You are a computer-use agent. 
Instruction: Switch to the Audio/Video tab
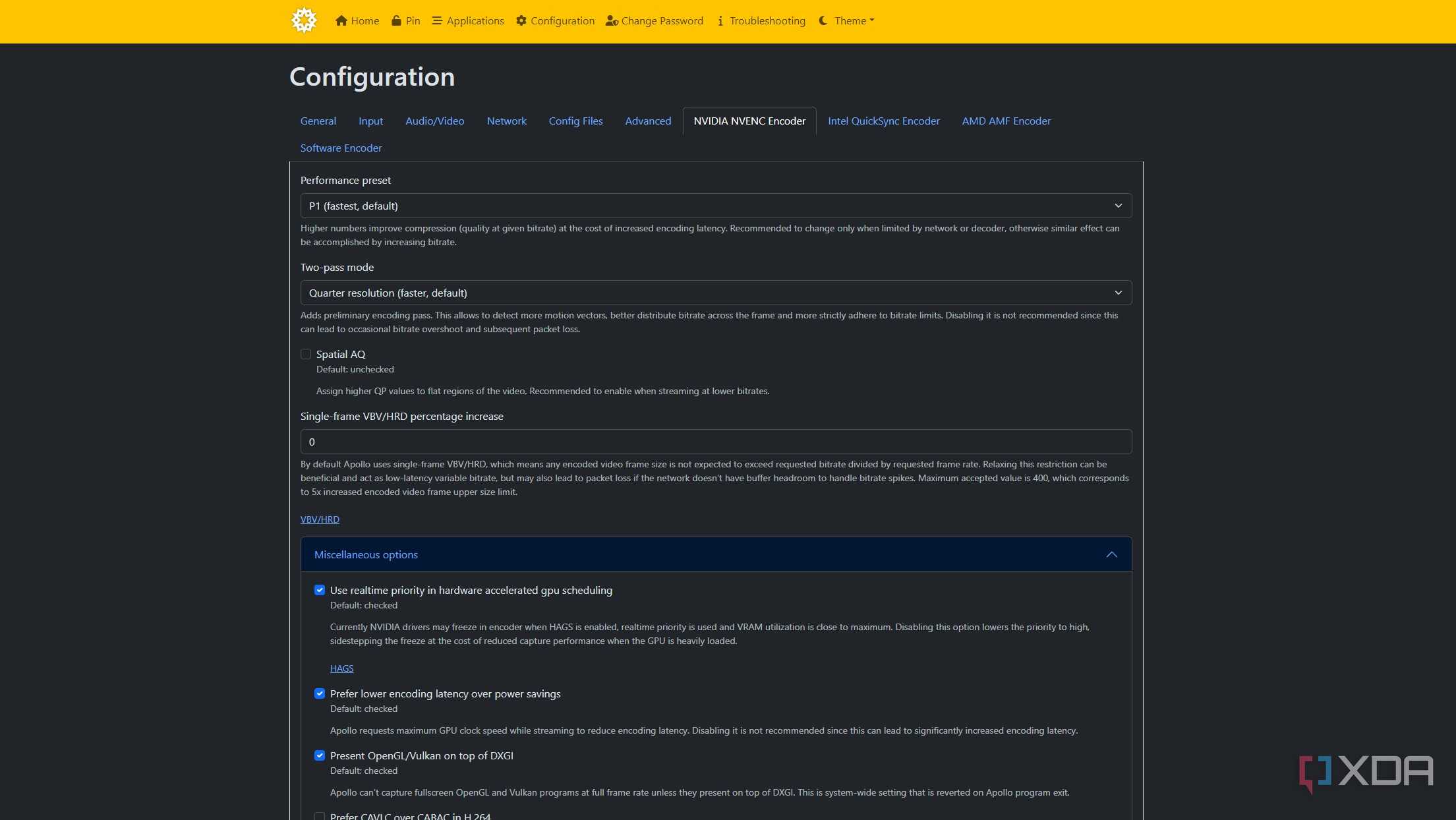[434, 121]
